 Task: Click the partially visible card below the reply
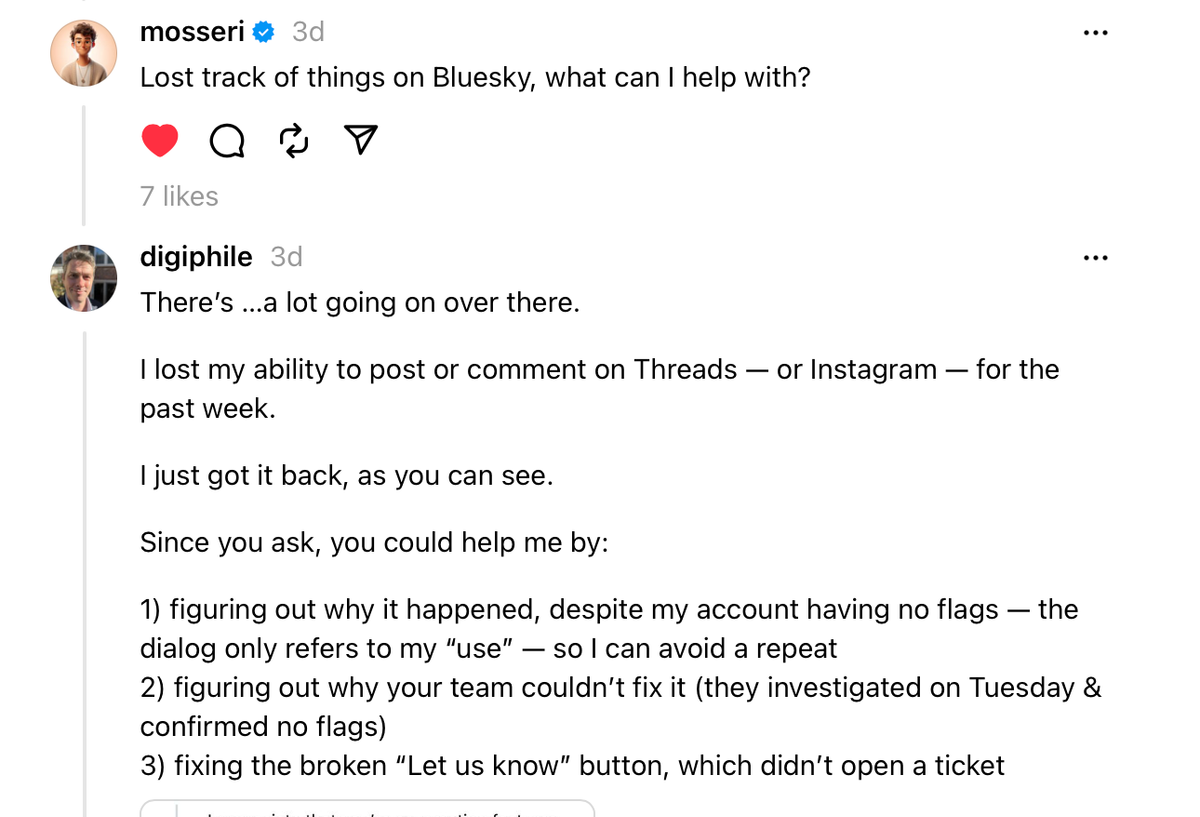pos(368,810)
